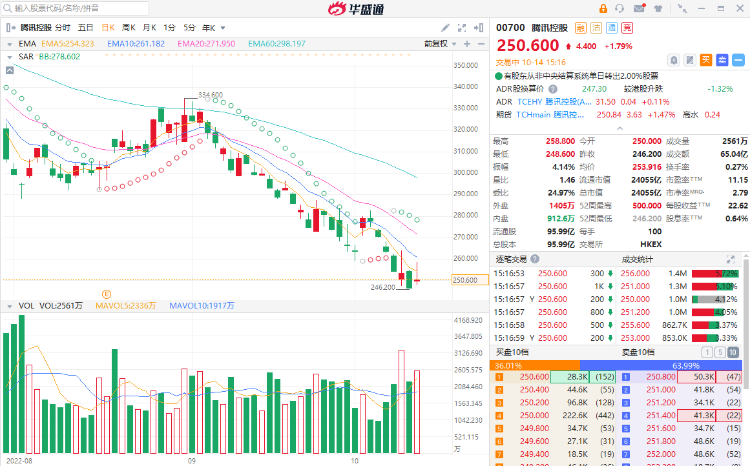Click the expand trades panel icon
The image size is (750, 466).
click(731, 259)
